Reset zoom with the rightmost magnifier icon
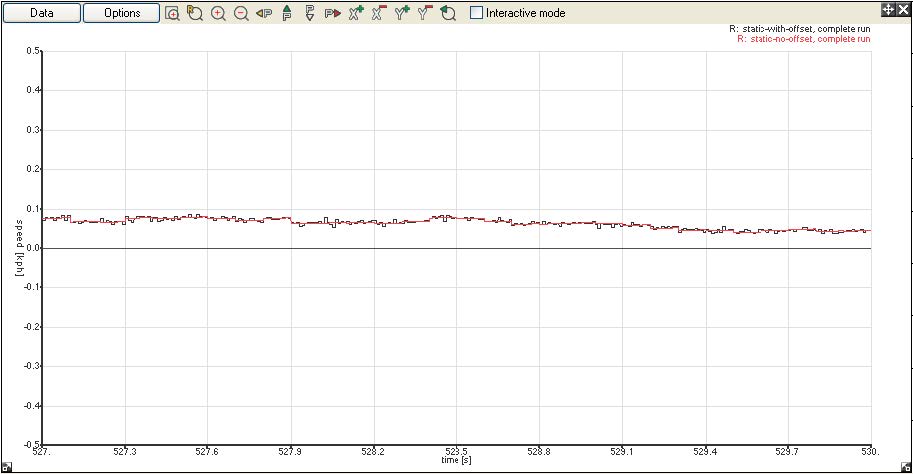Viewport: 913px width, 474px height. [448, 13]
